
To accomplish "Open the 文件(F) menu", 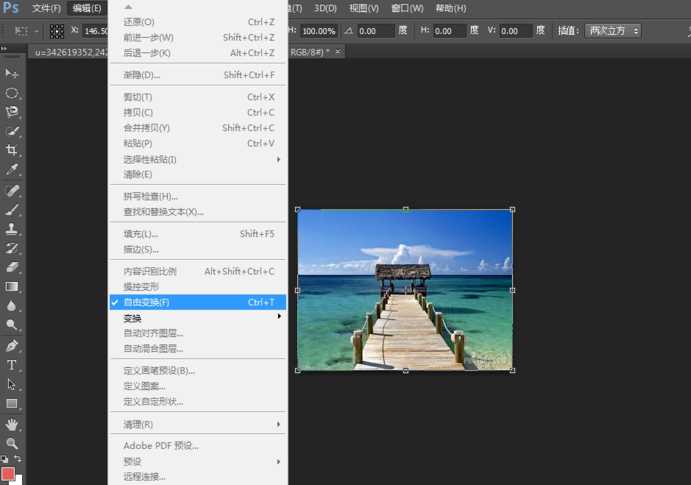I will point(46,8).
